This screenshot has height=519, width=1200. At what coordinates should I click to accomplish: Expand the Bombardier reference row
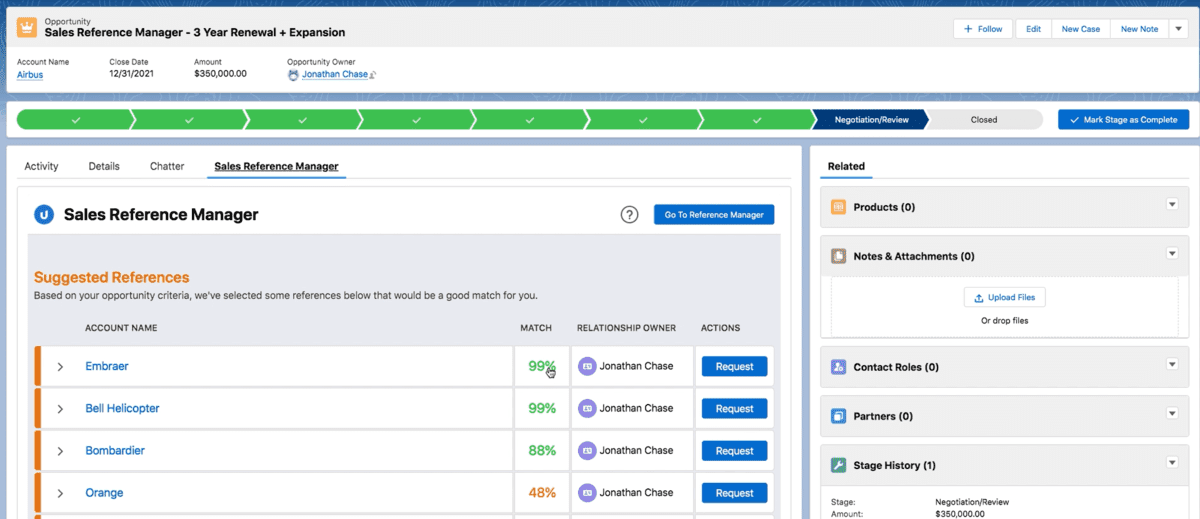click(x=60, y=451)
